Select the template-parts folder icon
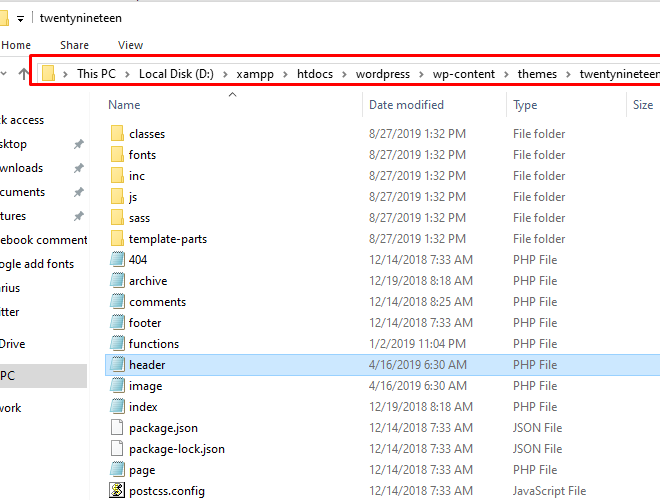The image size is (660, 500). (117, 239)
